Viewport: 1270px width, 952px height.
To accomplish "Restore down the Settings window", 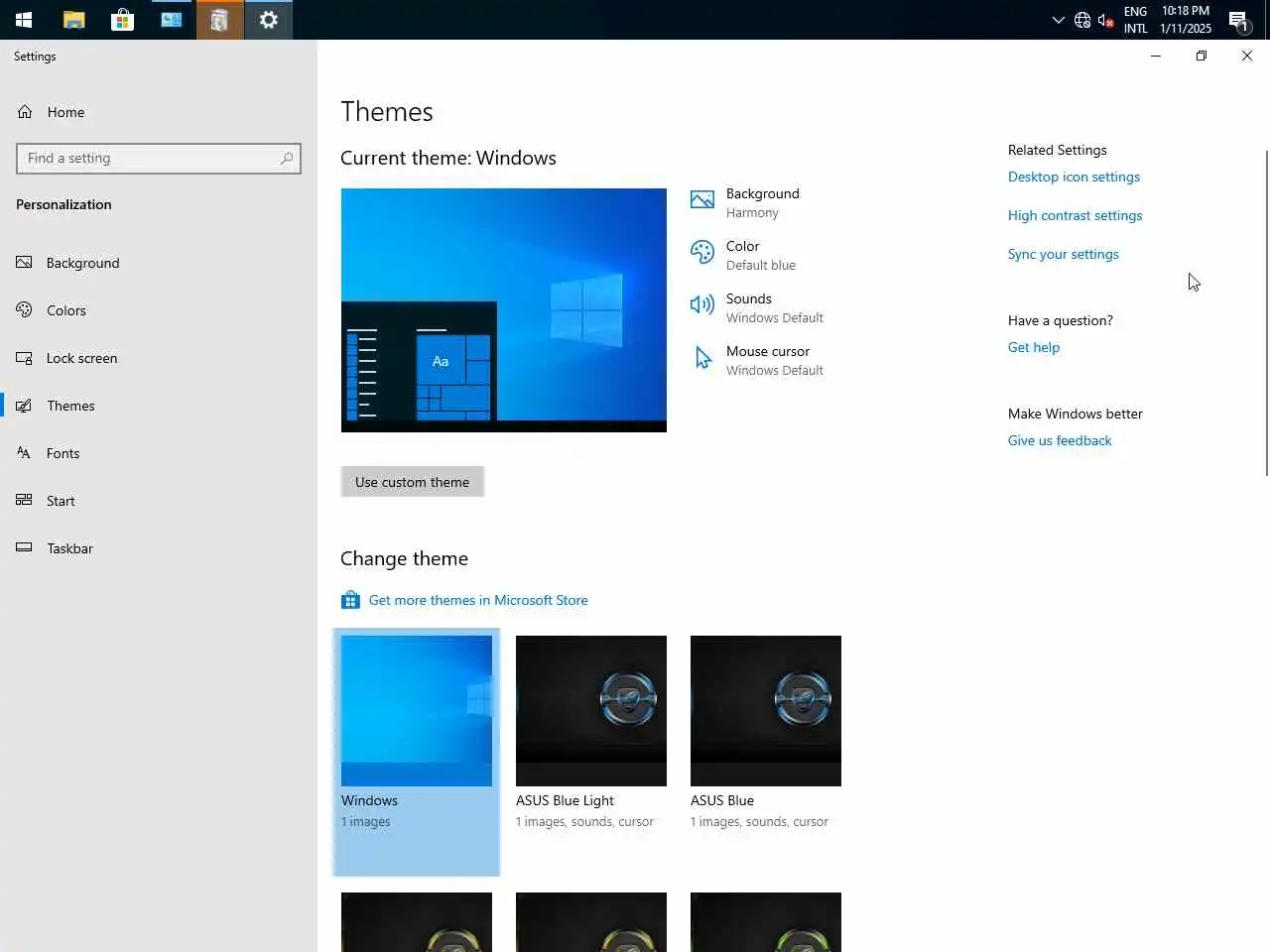I will click(1201, 57).
